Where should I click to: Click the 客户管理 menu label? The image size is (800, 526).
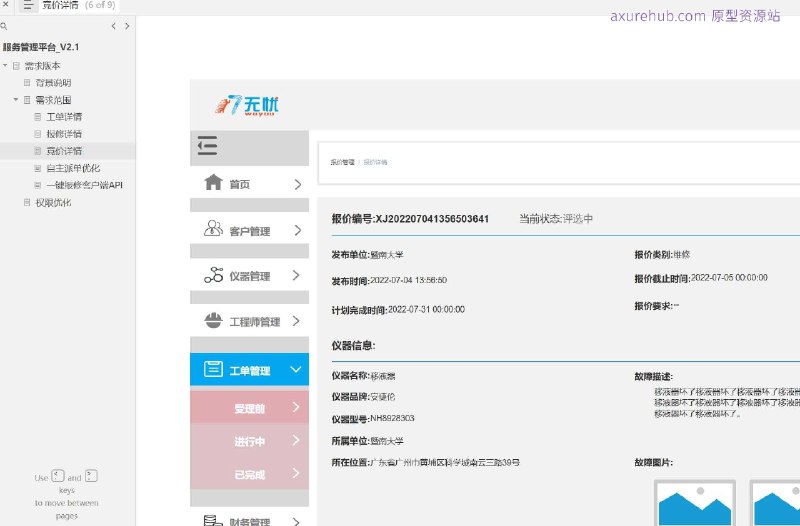point(249,231)
